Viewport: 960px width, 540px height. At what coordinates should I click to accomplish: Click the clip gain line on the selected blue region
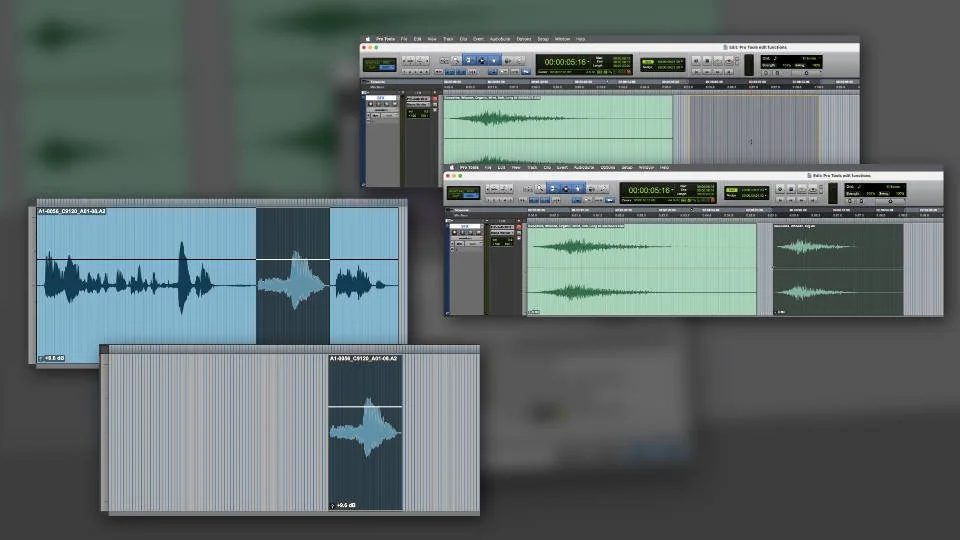coord(293,259)
